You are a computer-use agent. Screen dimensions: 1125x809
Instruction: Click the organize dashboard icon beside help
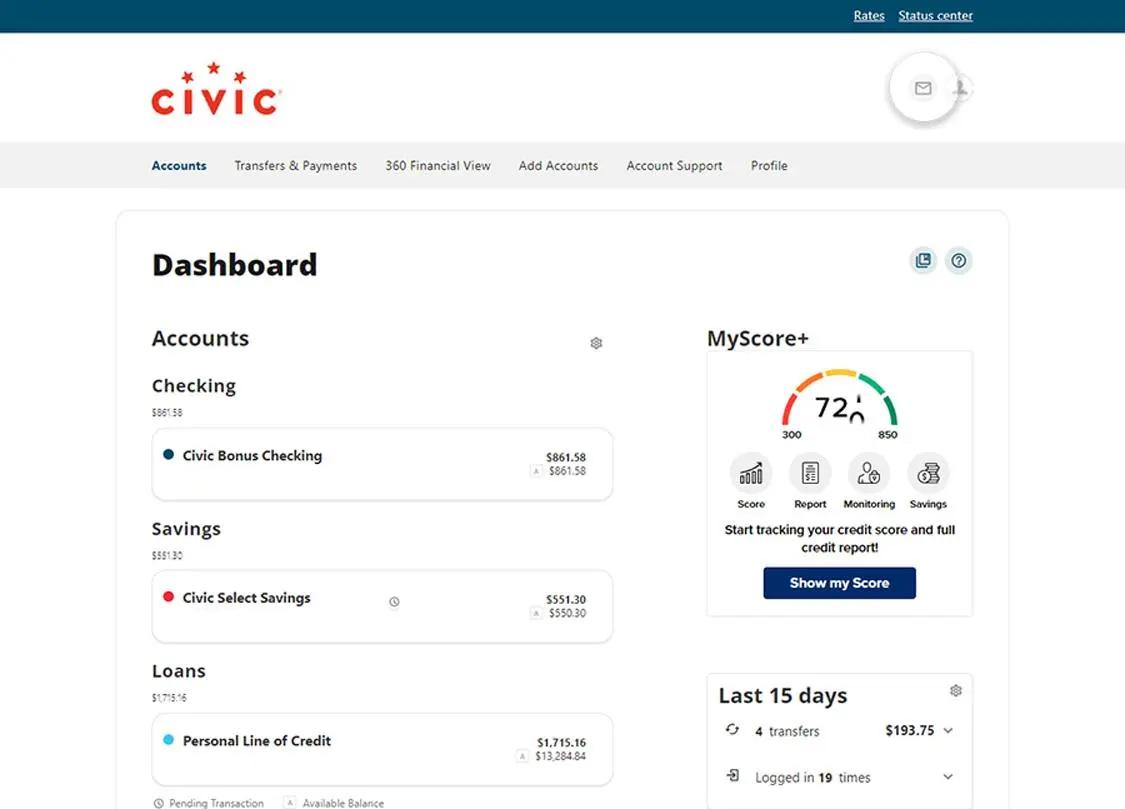point(922,260)
